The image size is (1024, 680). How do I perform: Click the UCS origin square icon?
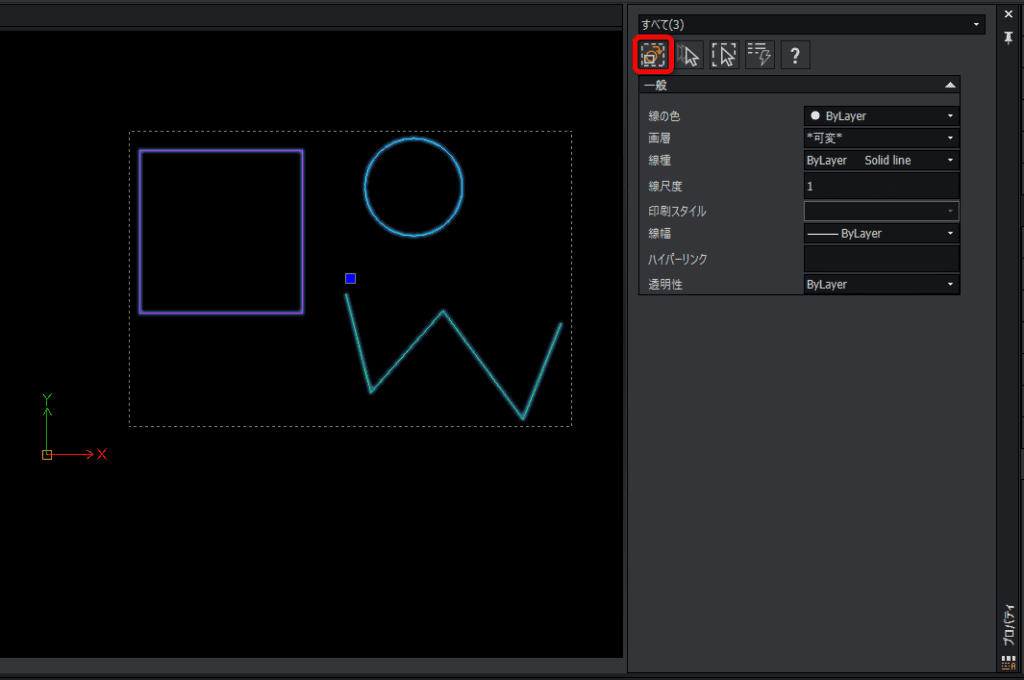(x=47, y=455)
